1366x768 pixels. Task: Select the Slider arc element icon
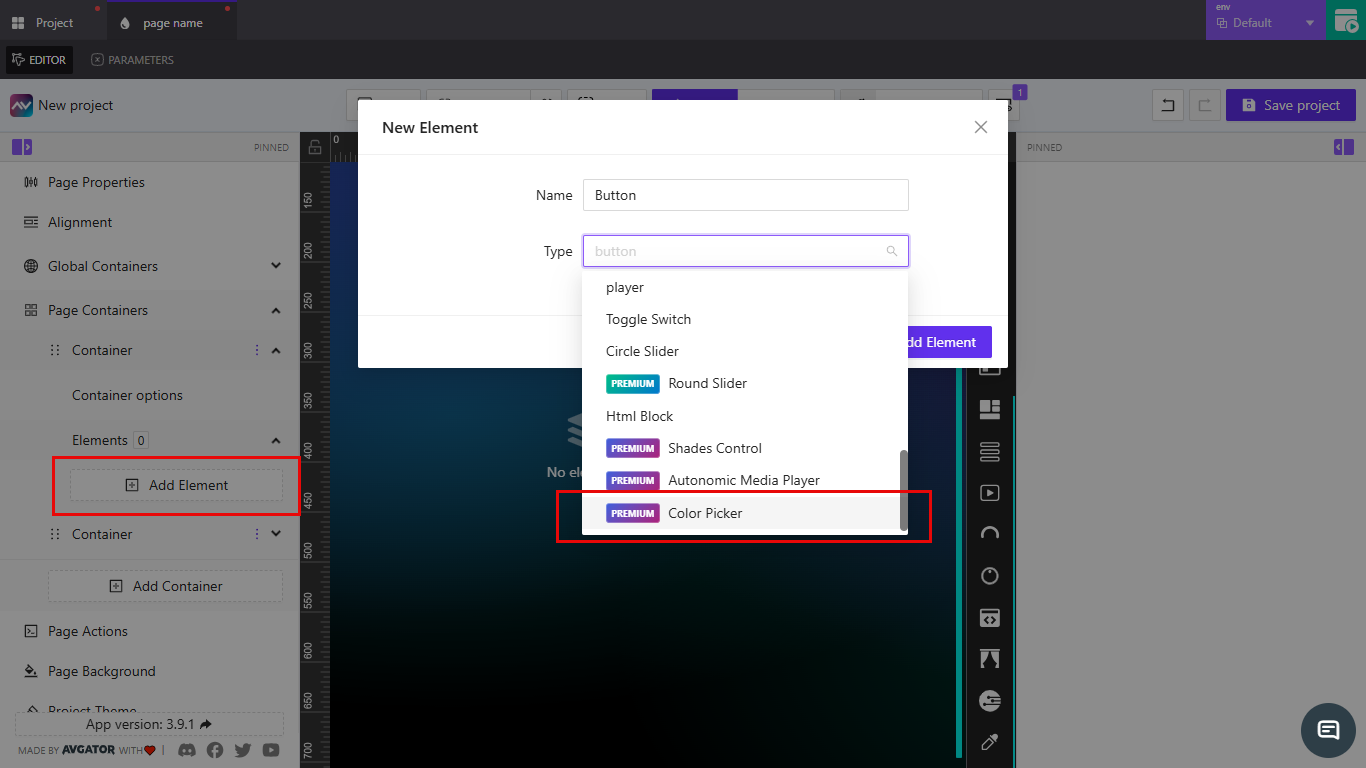coord(989,534)
